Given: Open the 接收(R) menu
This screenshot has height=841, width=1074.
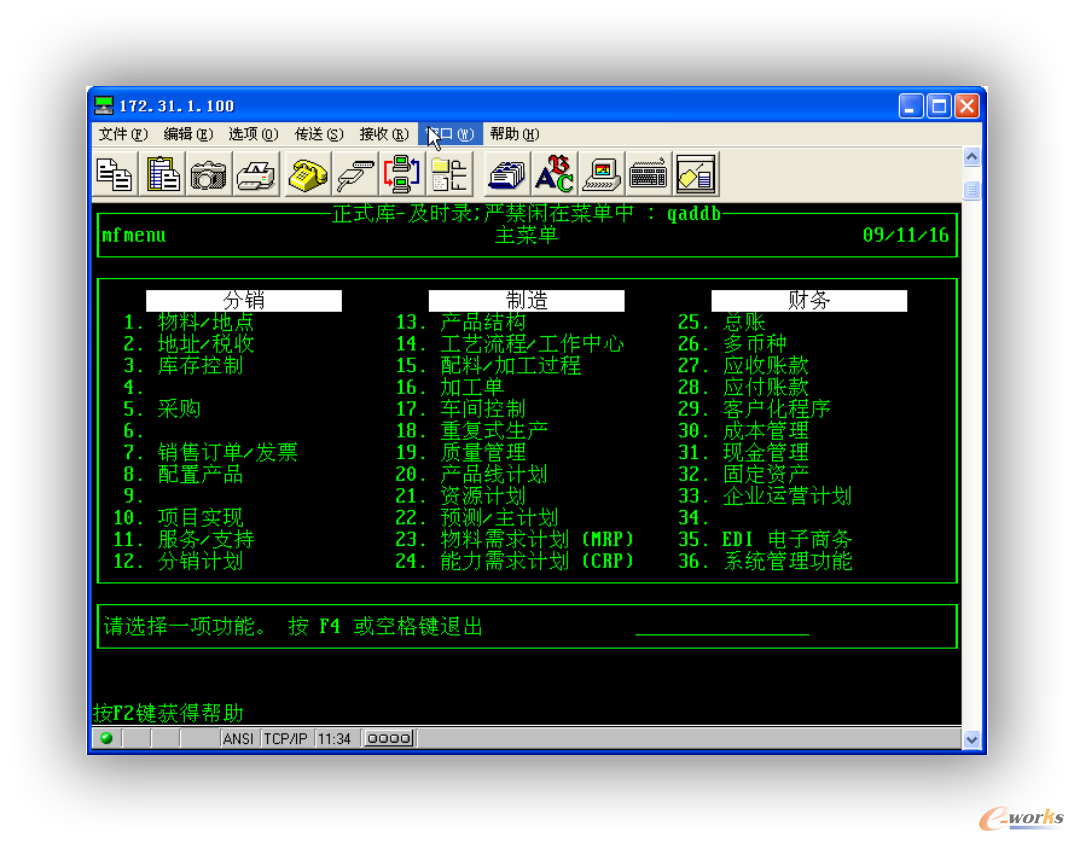Looking at the screenshot, I should tap(384, 134).
